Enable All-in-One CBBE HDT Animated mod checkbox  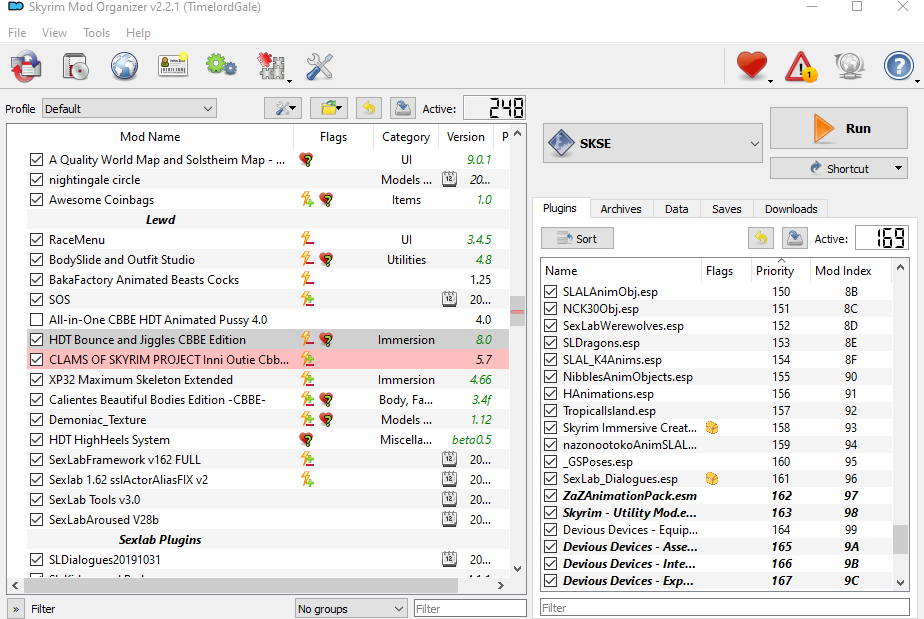[37, 320]
